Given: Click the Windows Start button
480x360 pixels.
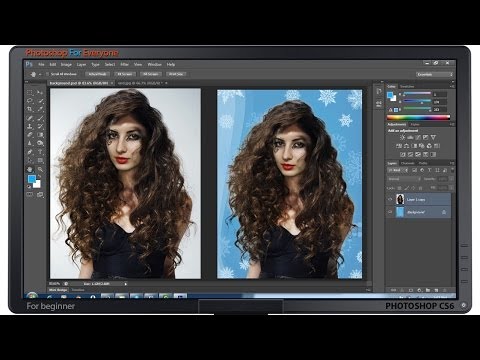Looking at the screenshot, I should coord(32,296).
